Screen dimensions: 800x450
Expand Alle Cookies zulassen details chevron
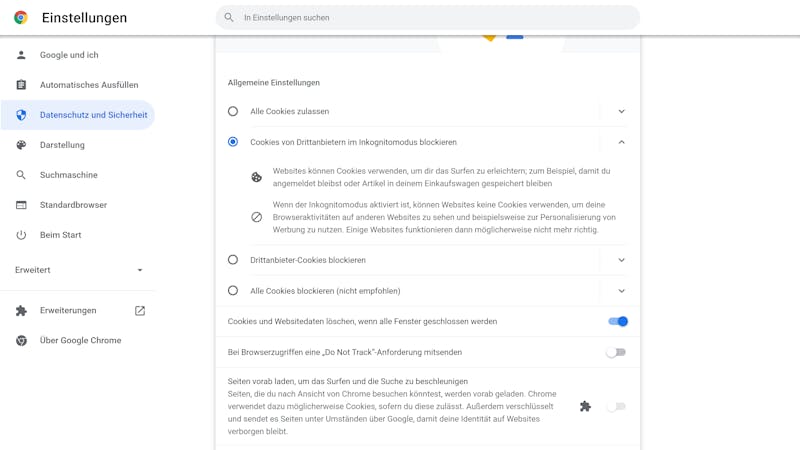(x=621, y=111)
